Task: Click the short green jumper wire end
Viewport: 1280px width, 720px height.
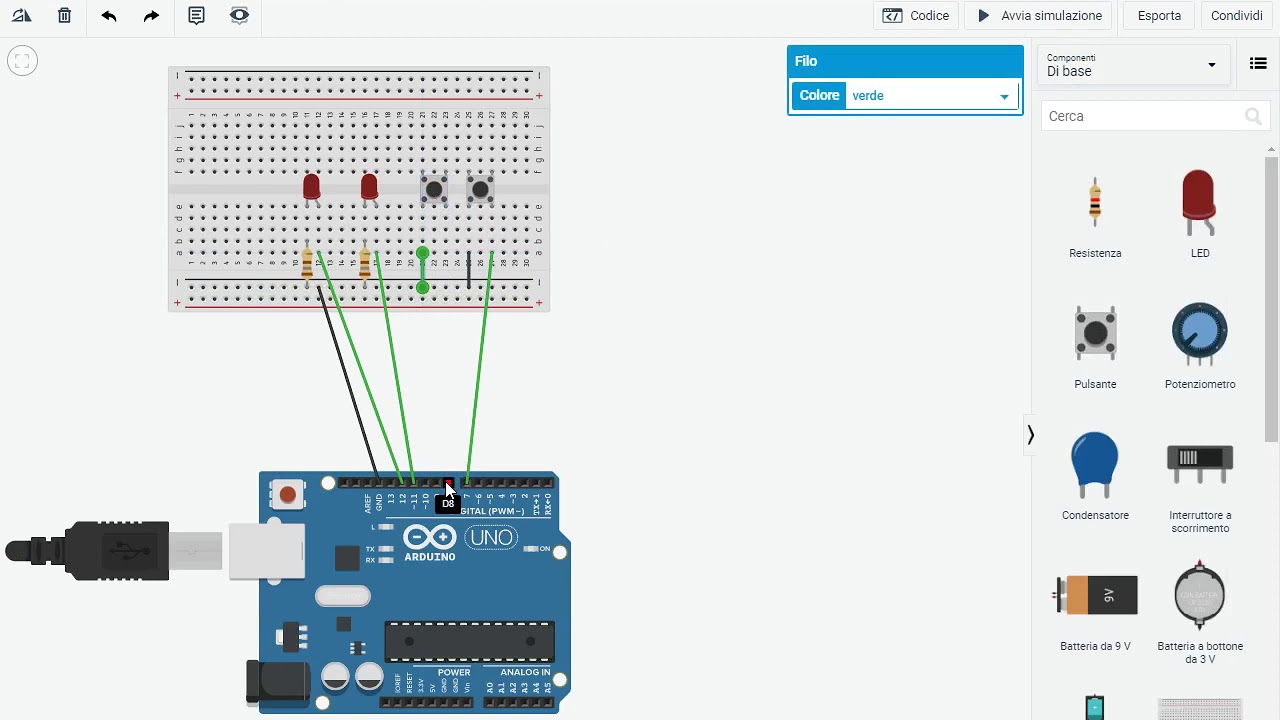Action: [x=423, y=288]
